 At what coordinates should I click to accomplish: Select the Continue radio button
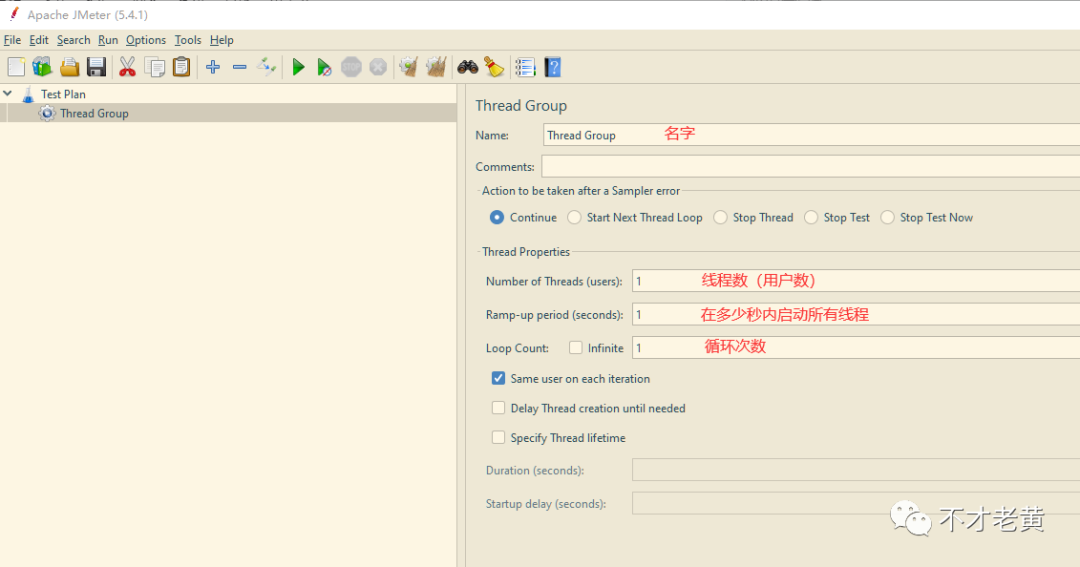pos(497,218)
